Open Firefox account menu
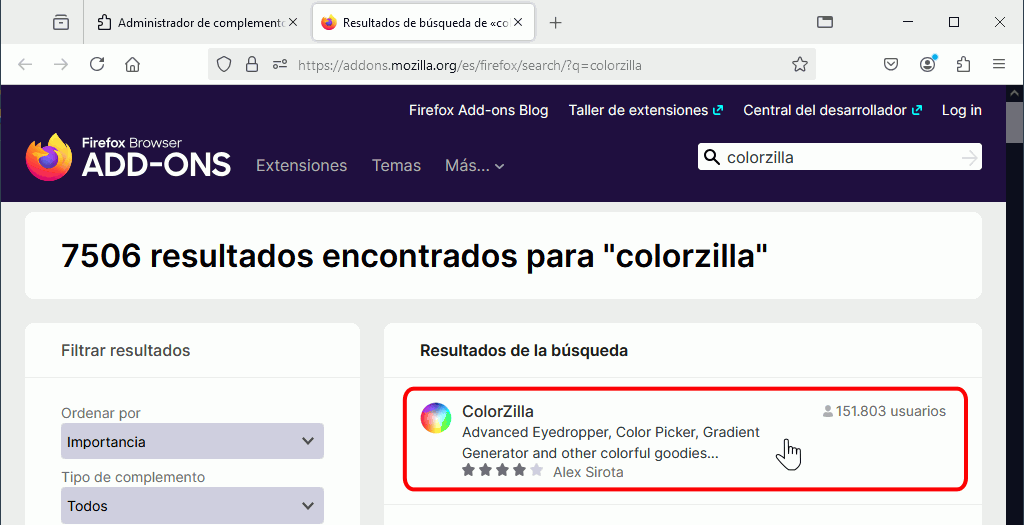 point(927,64)
